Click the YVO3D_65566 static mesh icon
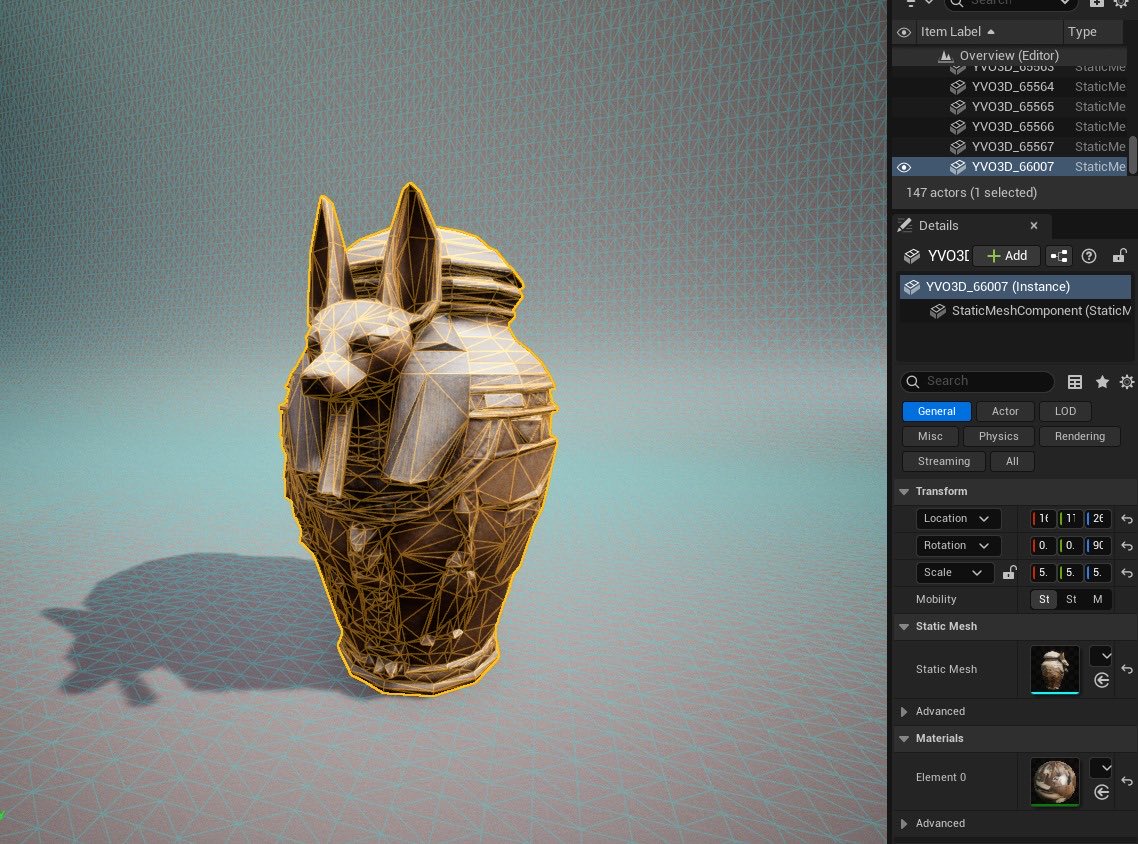 click(958, 127)
